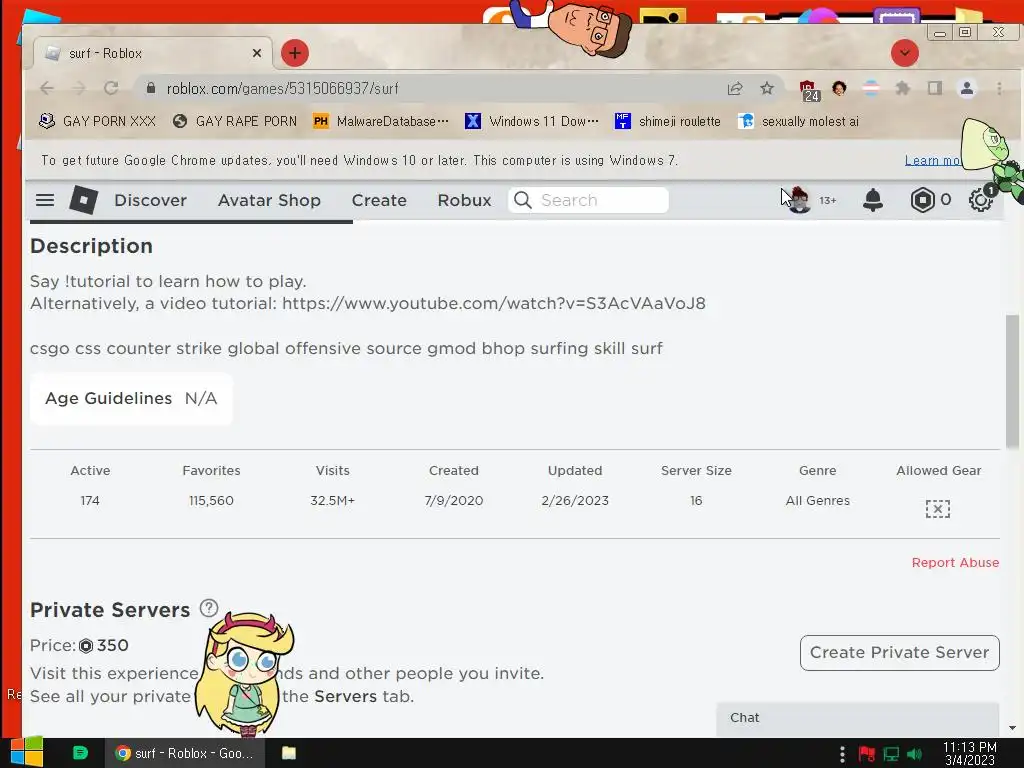
Task: Go back to the previous page
Action: [x=47, y=88]
